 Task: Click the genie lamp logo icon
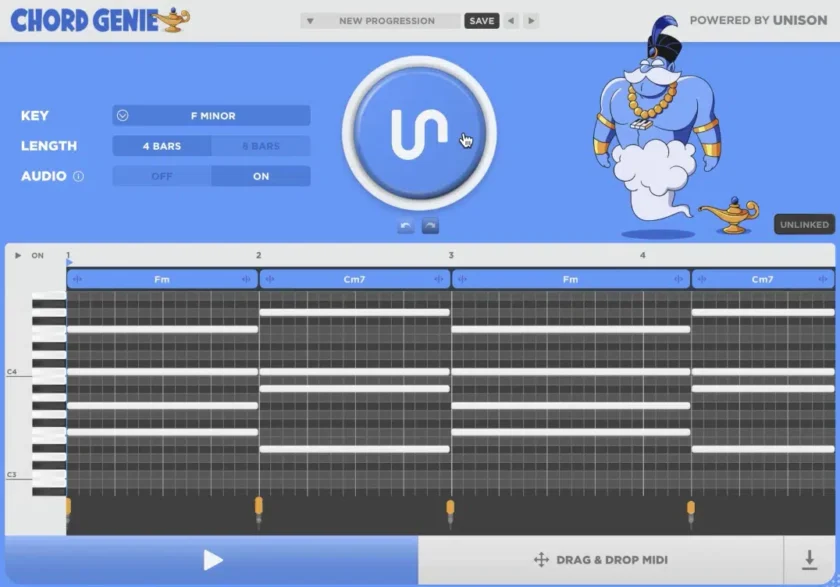[175, 20]
